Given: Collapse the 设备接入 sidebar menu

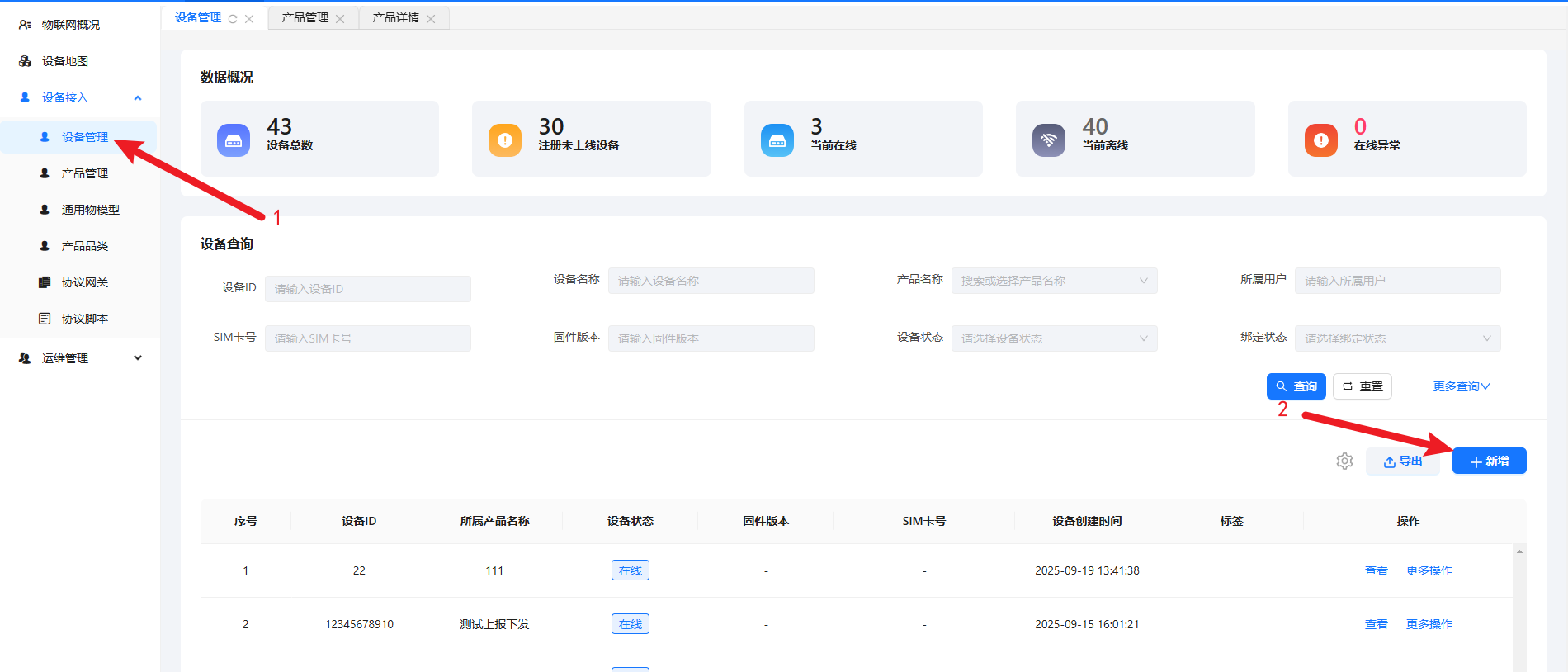Looking at the screenshot, I should click(x=138, y=97).
